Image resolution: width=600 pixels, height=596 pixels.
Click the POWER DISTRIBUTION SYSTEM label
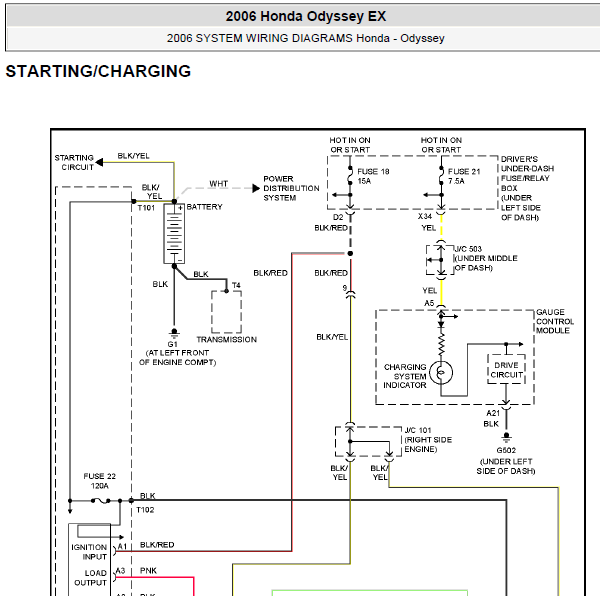click(291, 189)
